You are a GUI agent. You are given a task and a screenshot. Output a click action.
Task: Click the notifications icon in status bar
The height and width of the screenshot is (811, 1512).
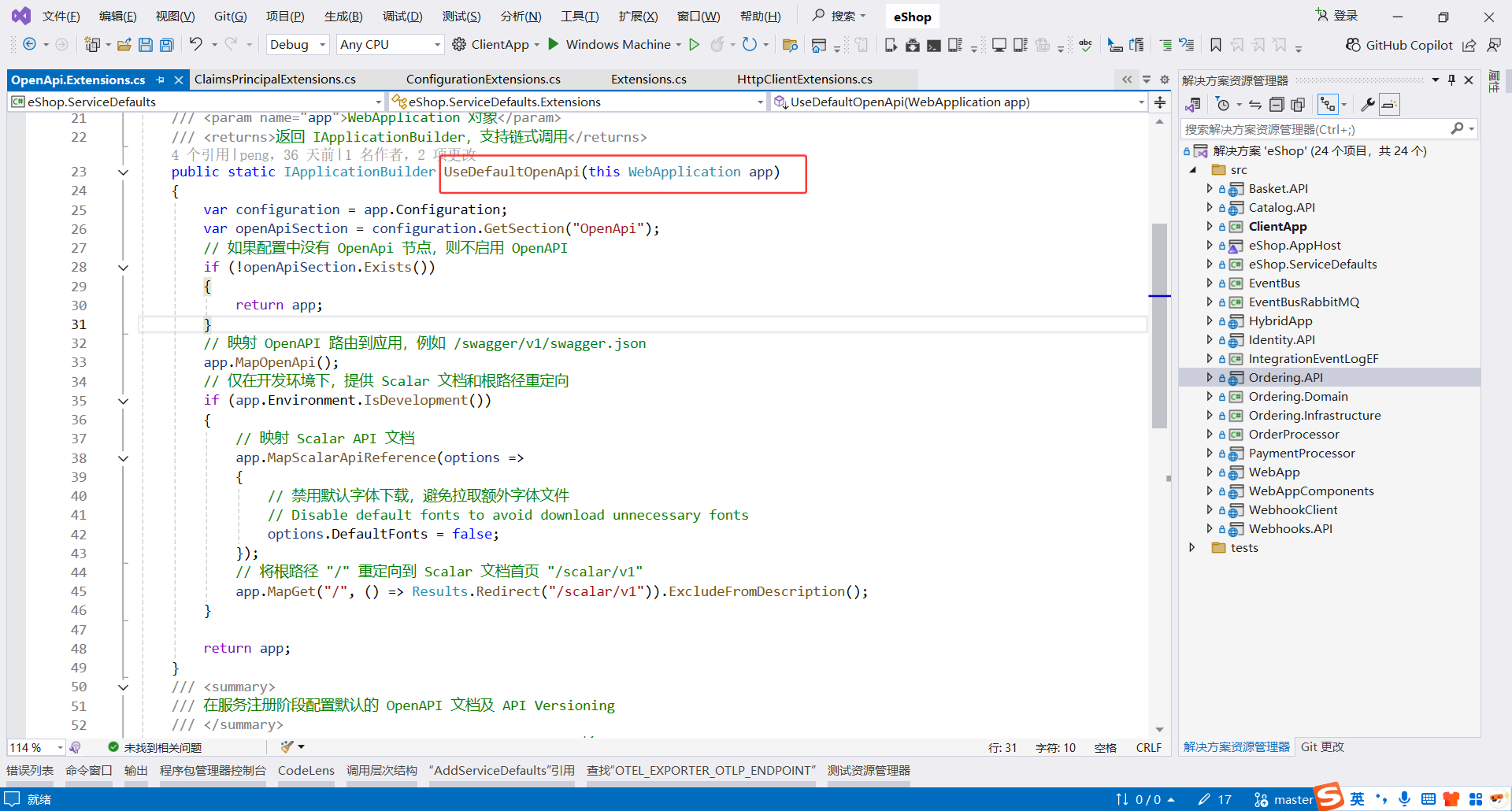point(12,799)
